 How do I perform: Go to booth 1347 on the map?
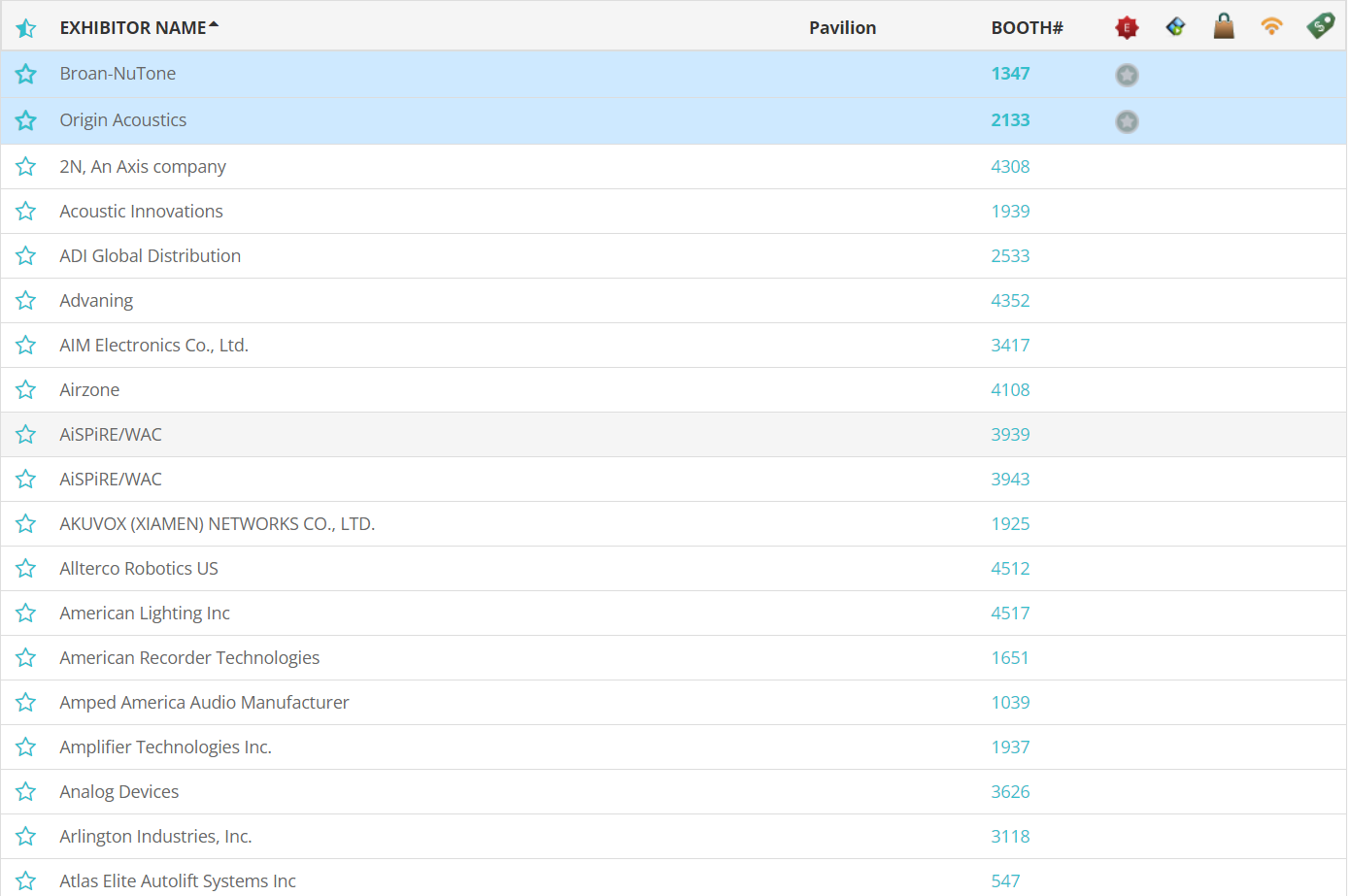pyautogui.click(x=1010, y=74)
